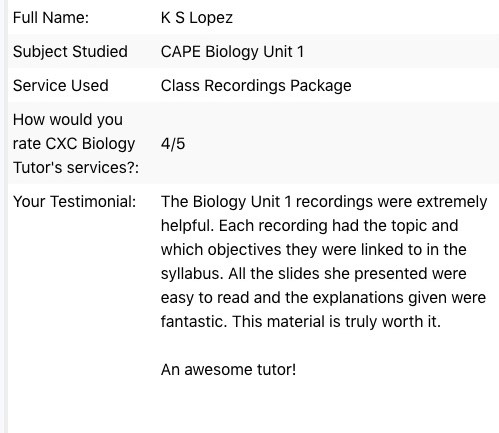Click the left vertical border bar
Image resolution: width=499 pixels, height=433 pixels.
click(x=4, y=217)
